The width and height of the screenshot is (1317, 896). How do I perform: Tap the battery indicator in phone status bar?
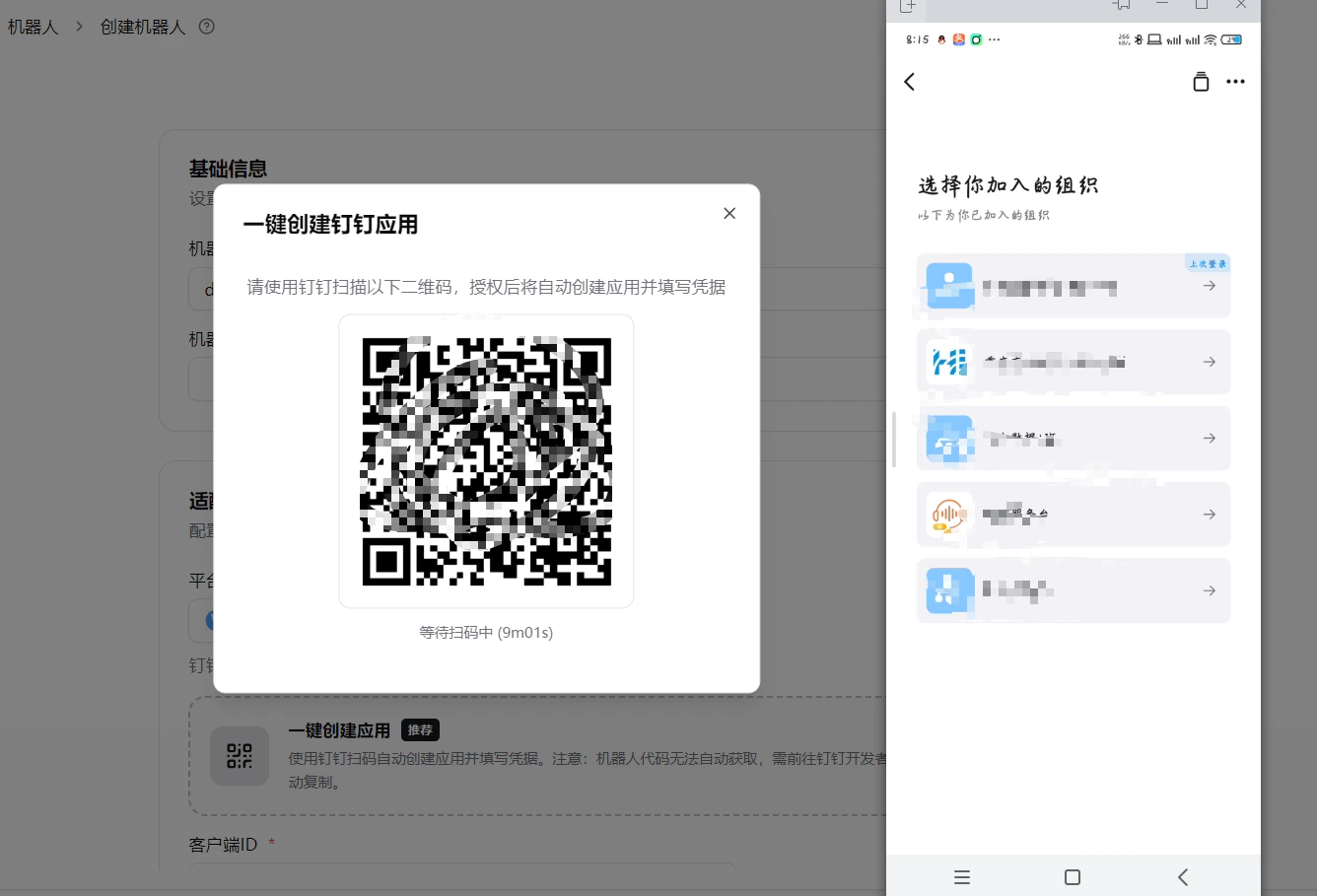1231,39
